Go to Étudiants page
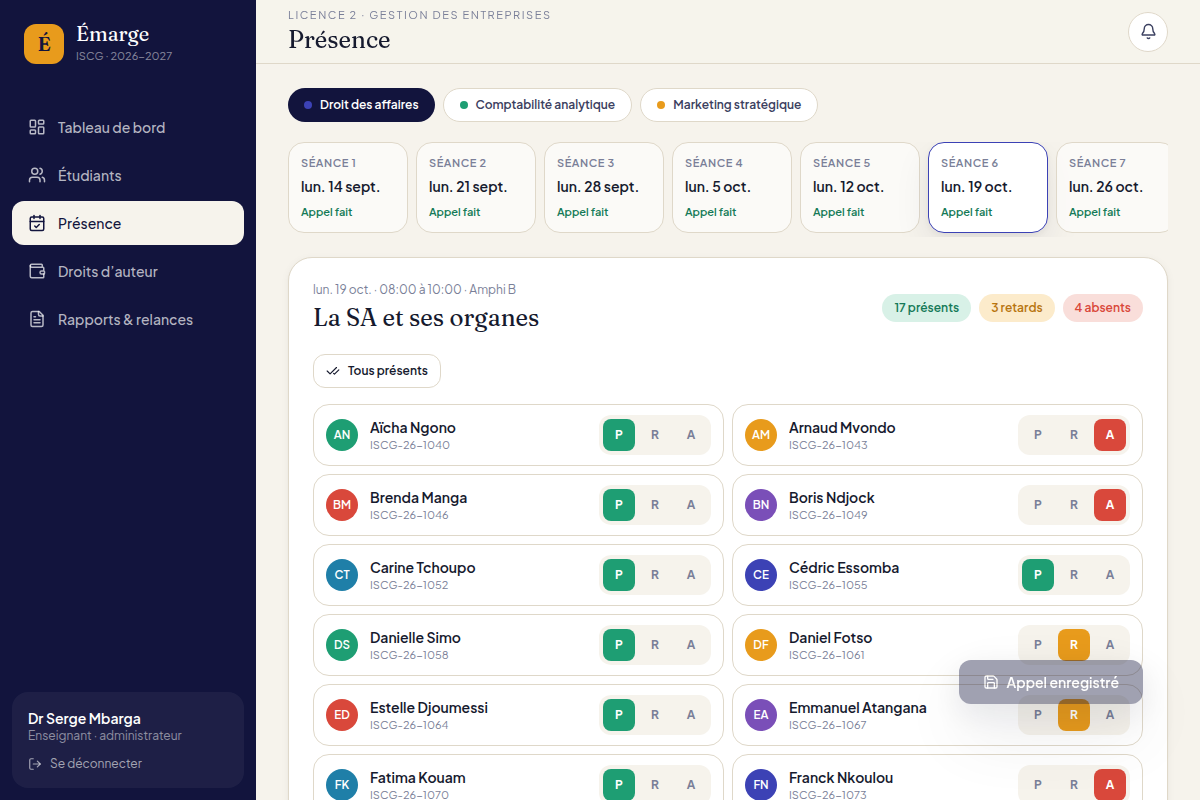The height and width of the screenshot is (800, 1200). click(x=128, y=175)
